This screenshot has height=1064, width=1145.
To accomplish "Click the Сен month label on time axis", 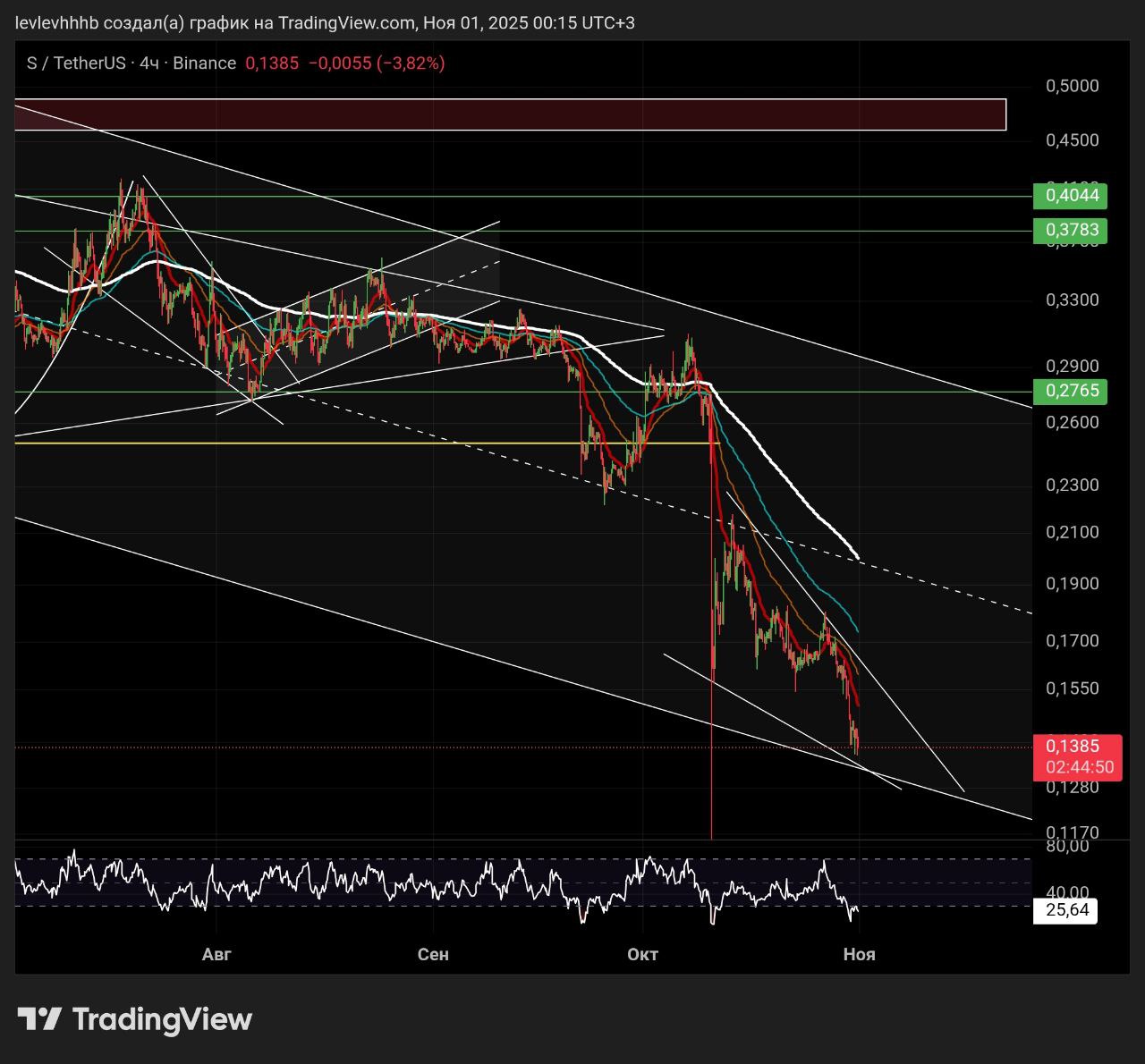I will 433,954.
